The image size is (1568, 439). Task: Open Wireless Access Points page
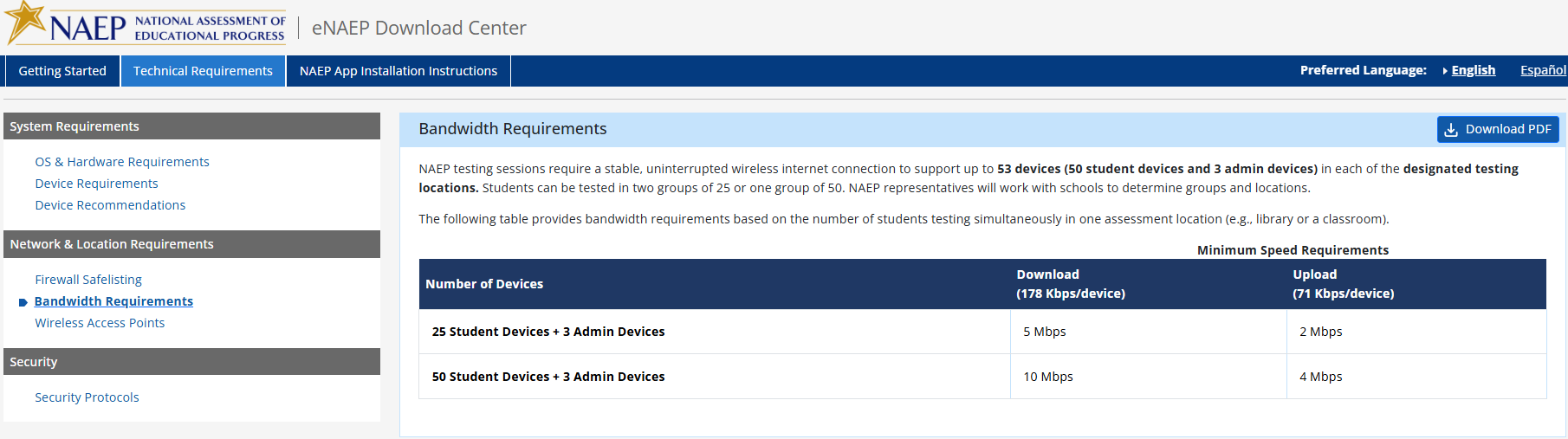coord(100,323)
